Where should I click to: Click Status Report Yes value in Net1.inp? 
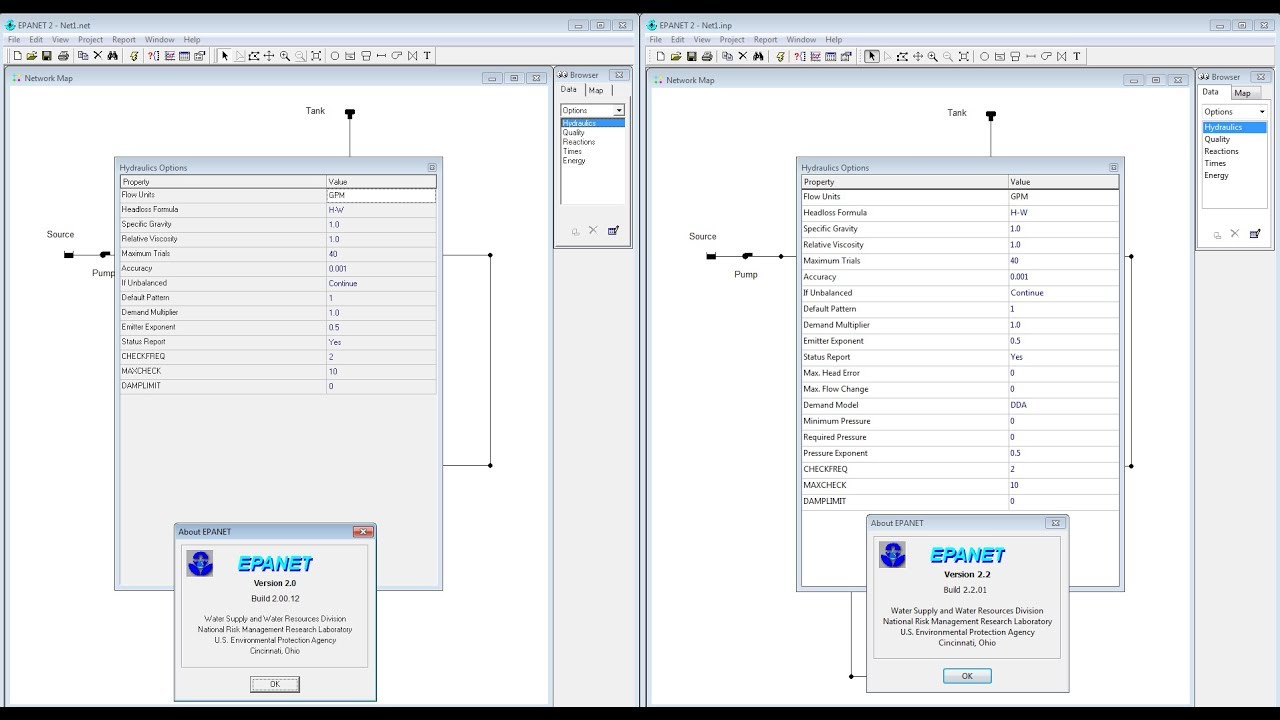pos(1064,357)
